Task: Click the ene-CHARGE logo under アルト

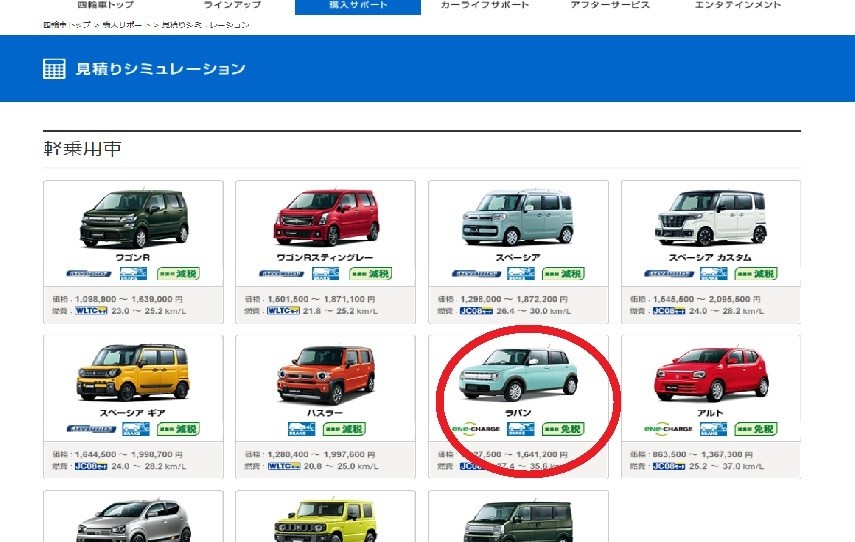Action: coord(669,429)
